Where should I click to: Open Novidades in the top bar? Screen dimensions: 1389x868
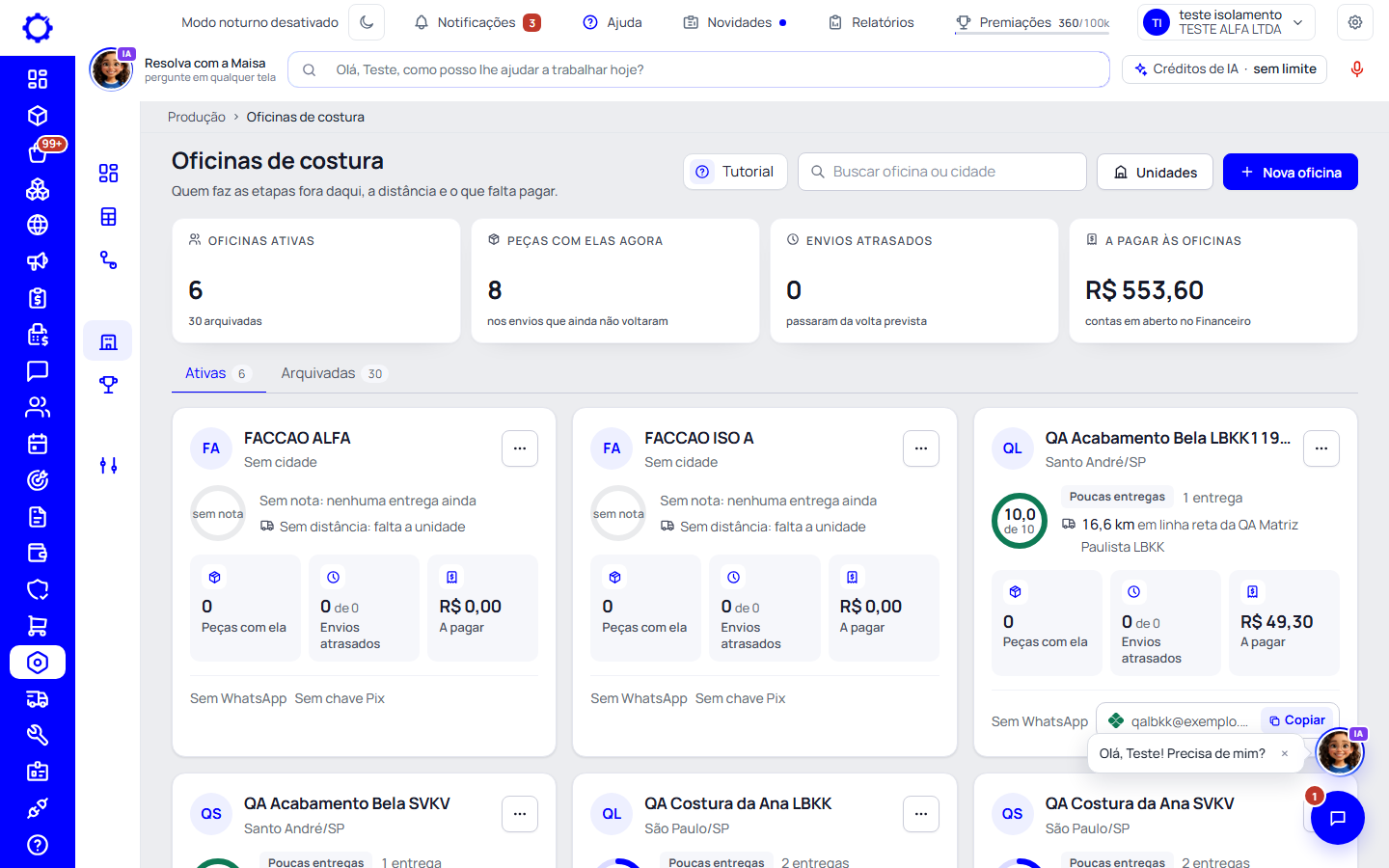tap(735, 22)
